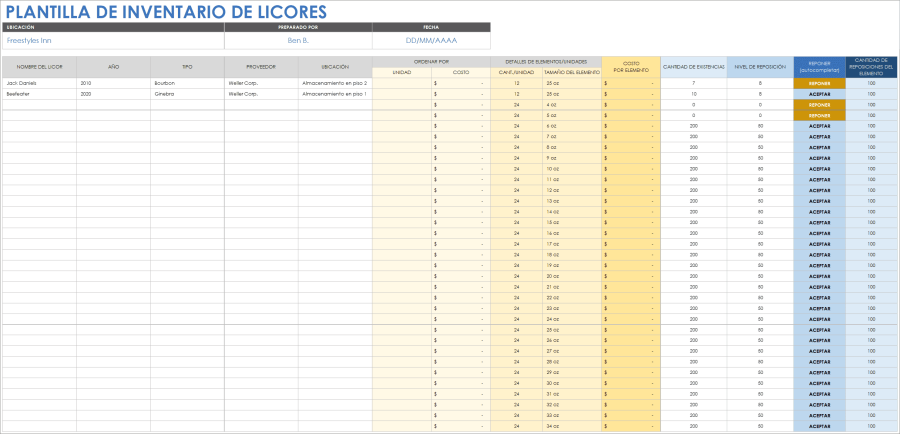This screenshot has width=900, height=434.
Task: Click ACEPTAR in the 34 oz row
Action: pos(820,427)
